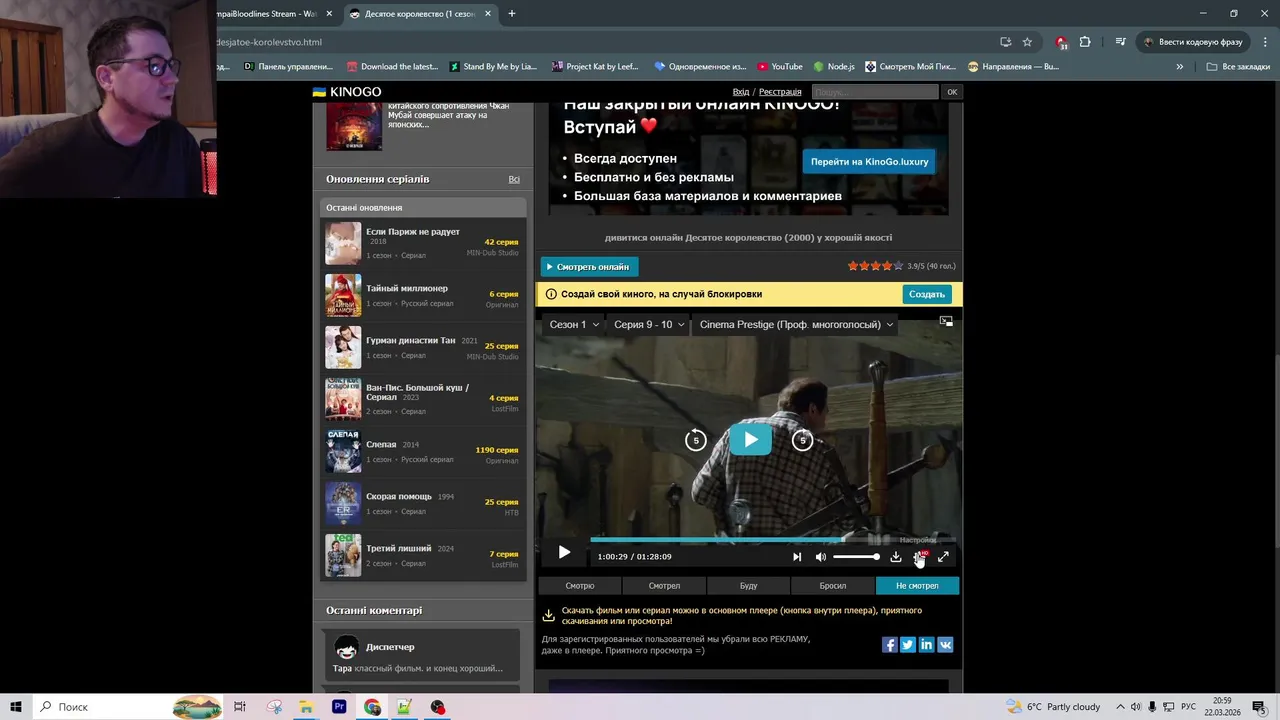The image size is (1280, 720).
Task: Open Ван-Пис. Большой куш series entry
Action: [417, 392]
